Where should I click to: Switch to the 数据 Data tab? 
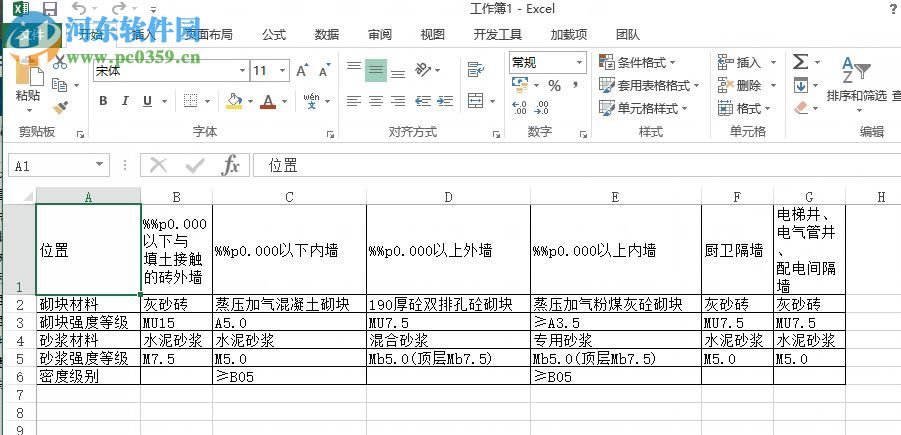point(327,34)
